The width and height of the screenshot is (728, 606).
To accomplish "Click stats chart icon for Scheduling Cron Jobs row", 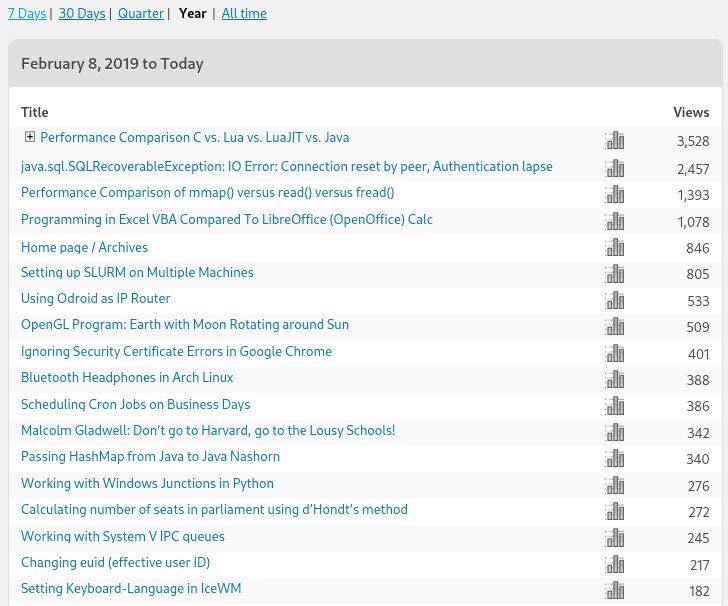I will [x=614, y=405].
